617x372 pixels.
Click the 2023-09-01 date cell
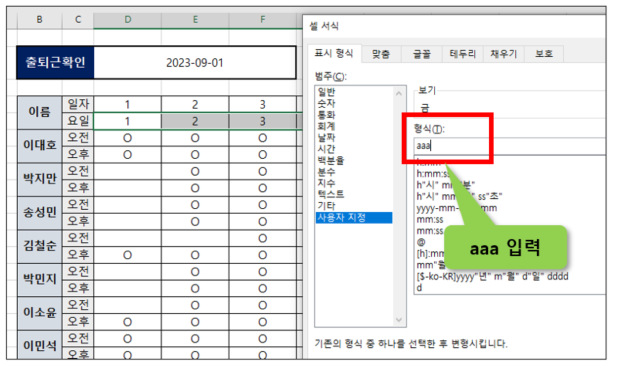[195, 63]
